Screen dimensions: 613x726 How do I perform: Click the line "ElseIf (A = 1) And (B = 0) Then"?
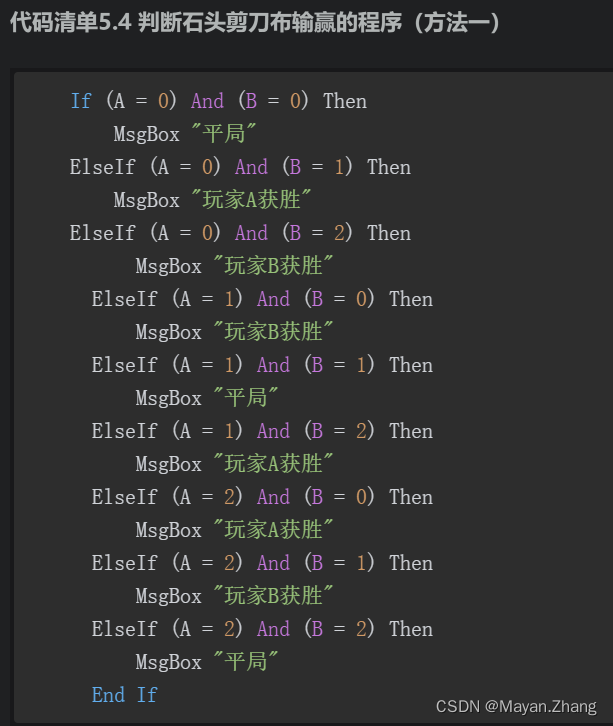pyautogui.click(x=262, y=299)
